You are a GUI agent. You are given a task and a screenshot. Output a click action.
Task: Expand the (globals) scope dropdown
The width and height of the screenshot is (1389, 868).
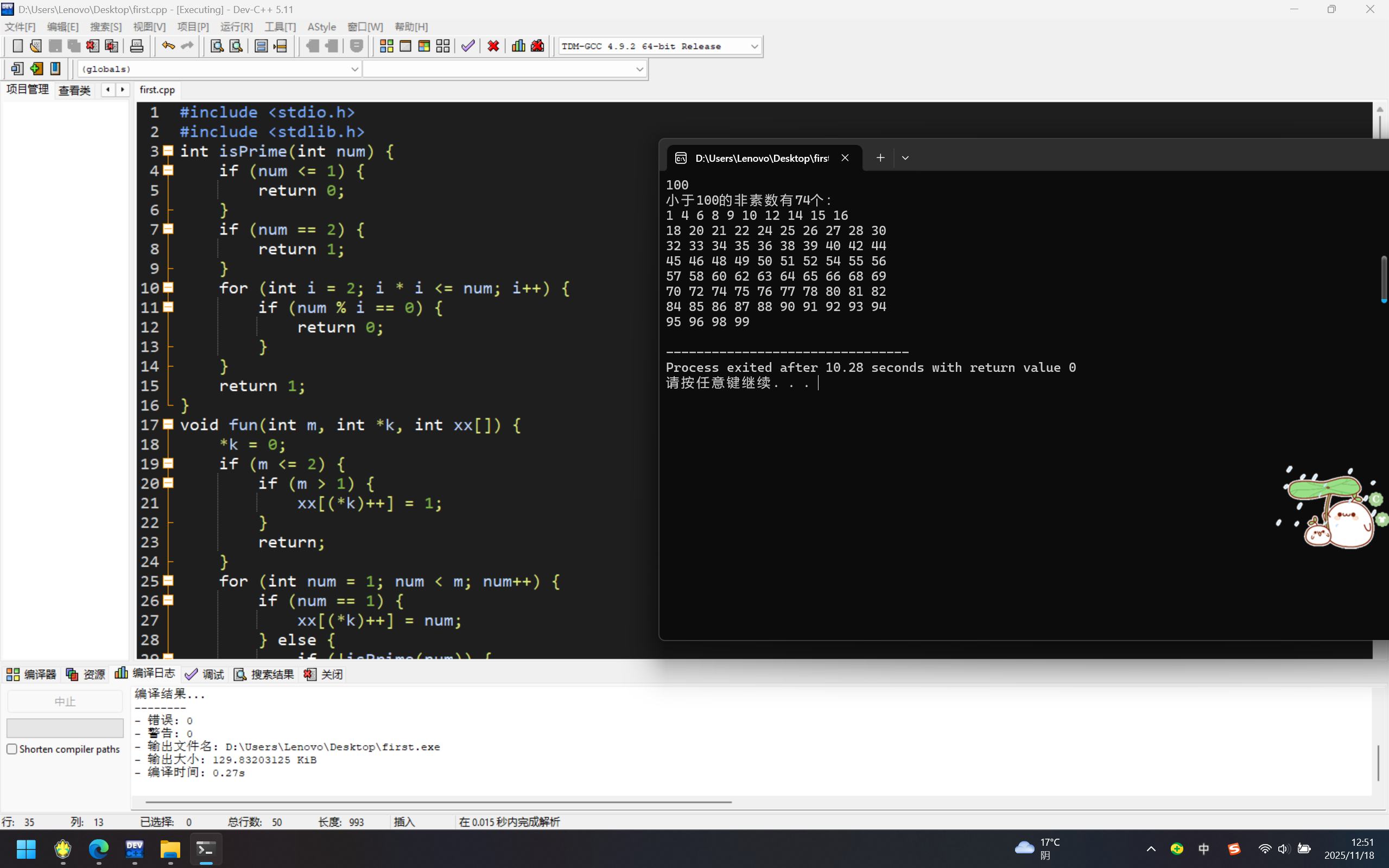(354, 69)
